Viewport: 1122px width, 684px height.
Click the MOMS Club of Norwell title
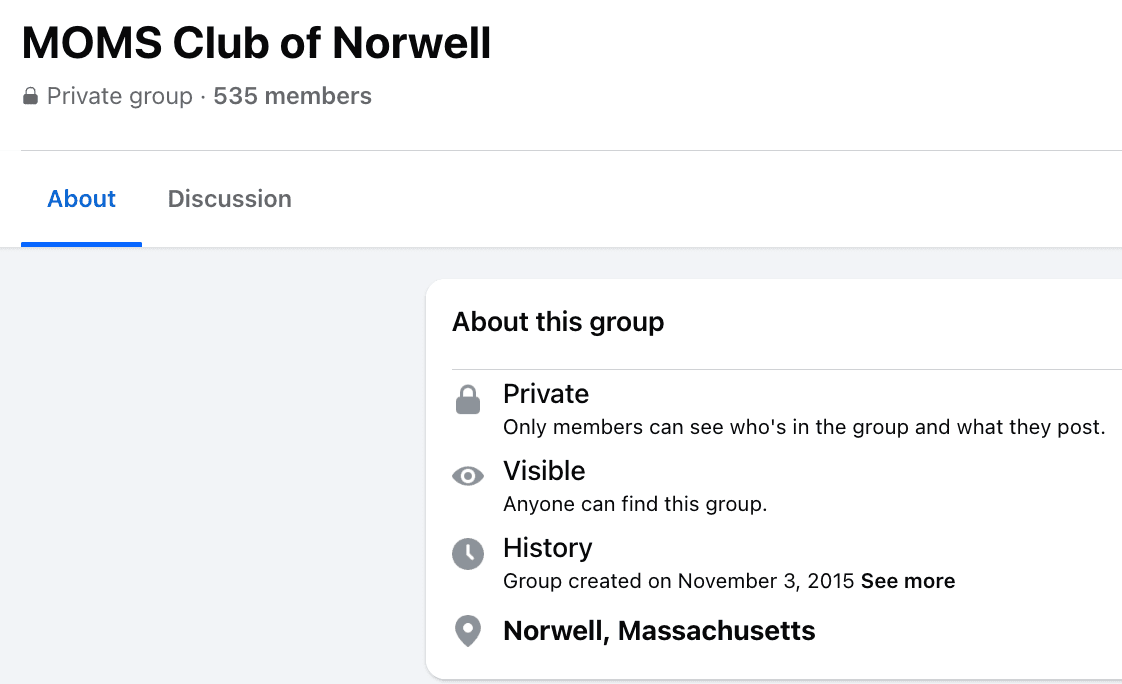tap(256, 43)
